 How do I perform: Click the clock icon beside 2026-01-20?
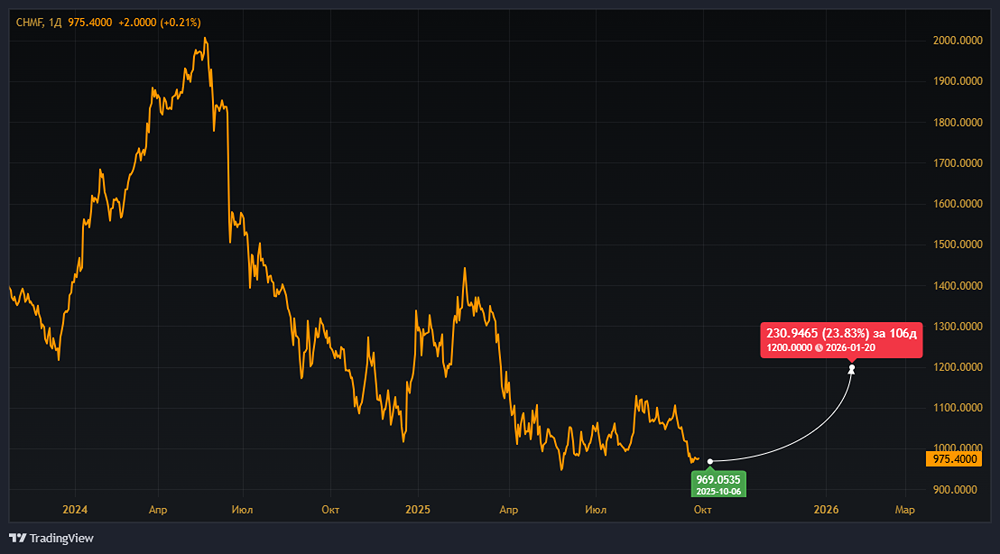tap(819, 348)
